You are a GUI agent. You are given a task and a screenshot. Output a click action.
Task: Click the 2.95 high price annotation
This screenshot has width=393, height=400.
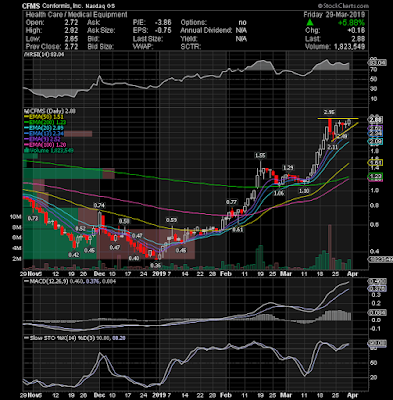(329, 112)
